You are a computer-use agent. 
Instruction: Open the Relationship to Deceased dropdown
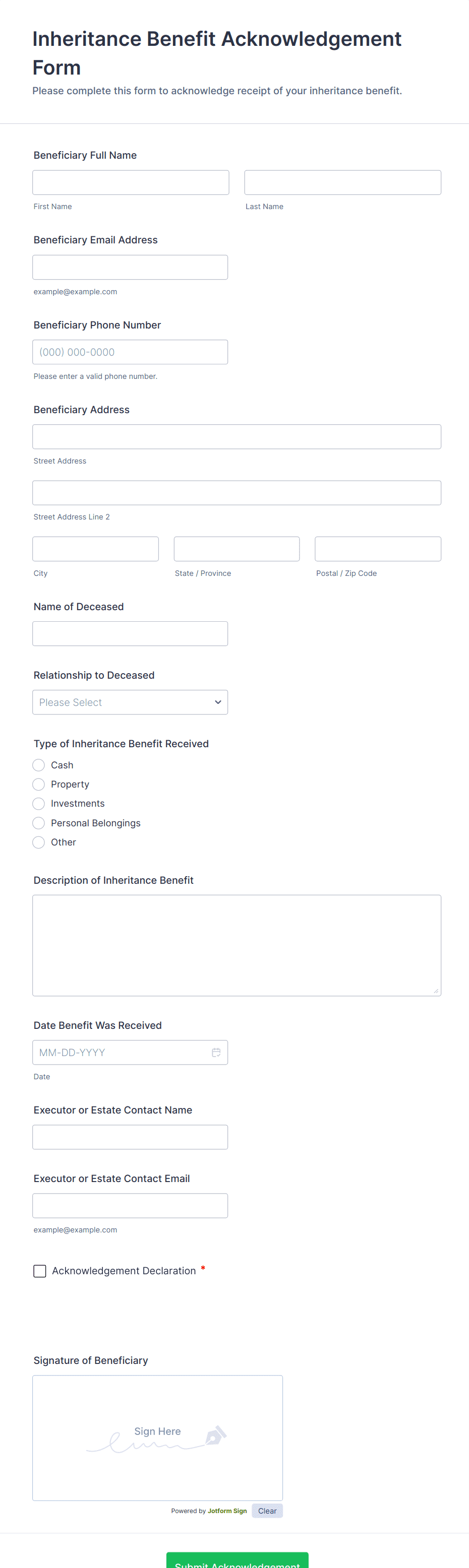(x=130, y=702)
